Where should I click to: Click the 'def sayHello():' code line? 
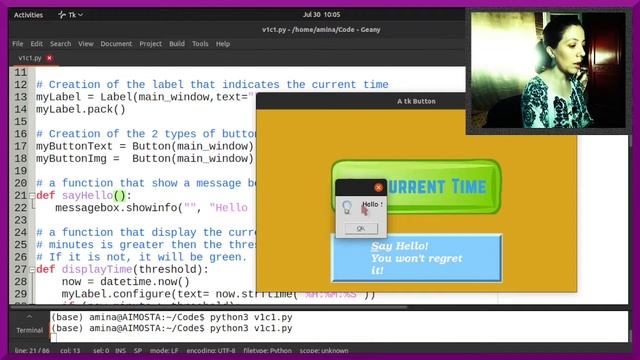tap(84, 196)
